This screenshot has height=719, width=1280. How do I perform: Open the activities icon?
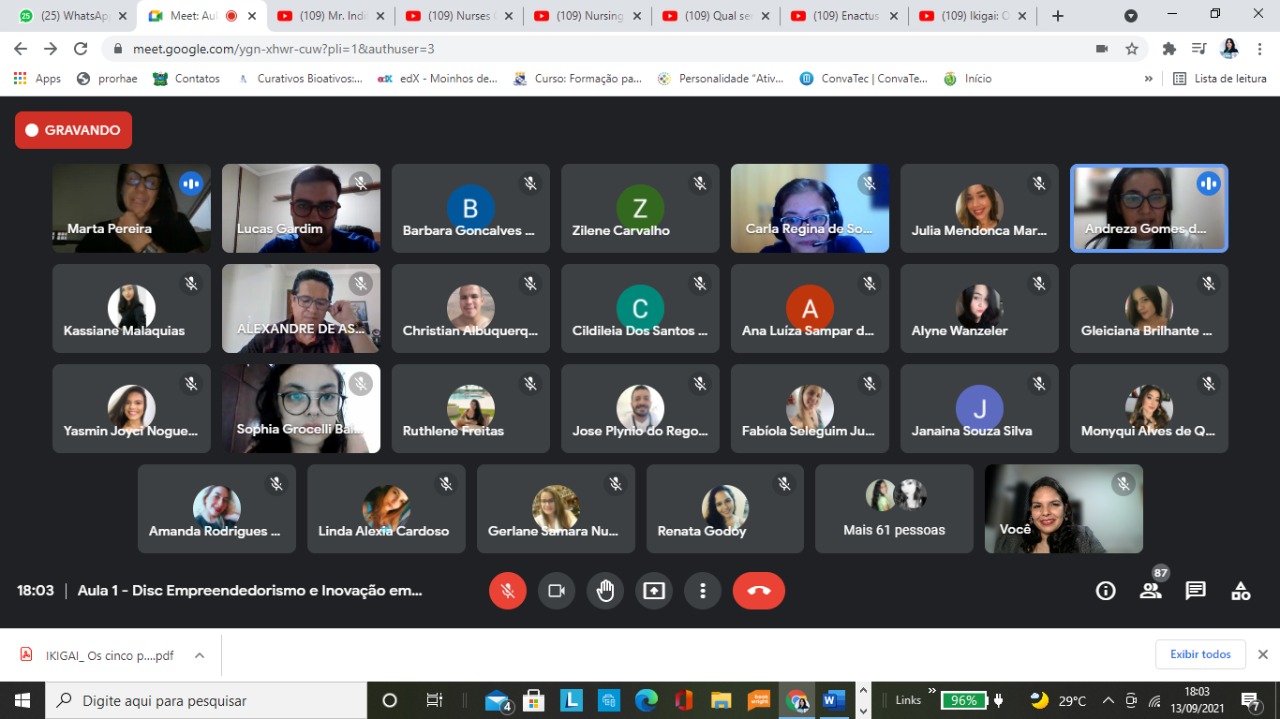(1241, 591)
